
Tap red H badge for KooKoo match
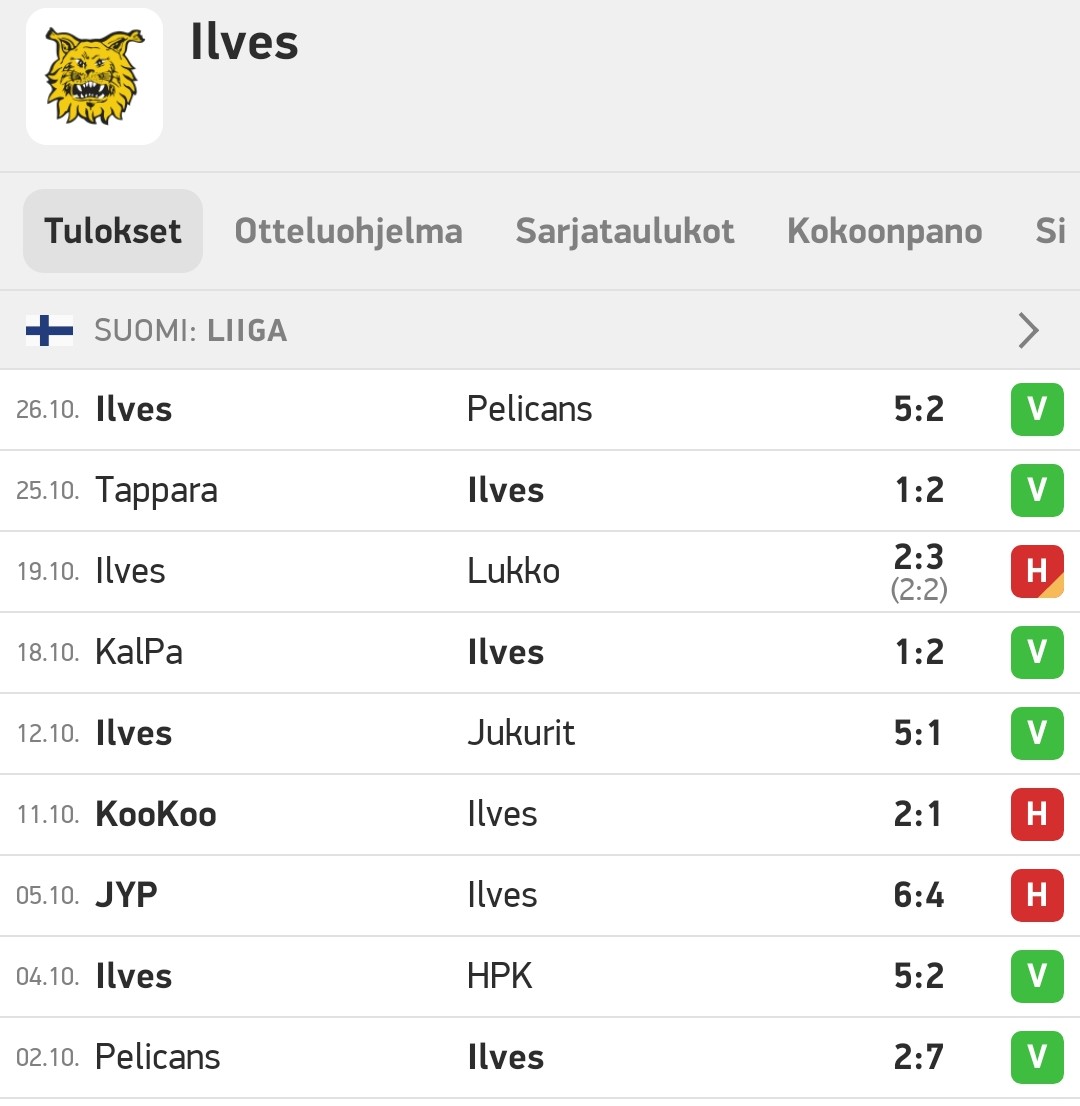(x=1036, y=814)
